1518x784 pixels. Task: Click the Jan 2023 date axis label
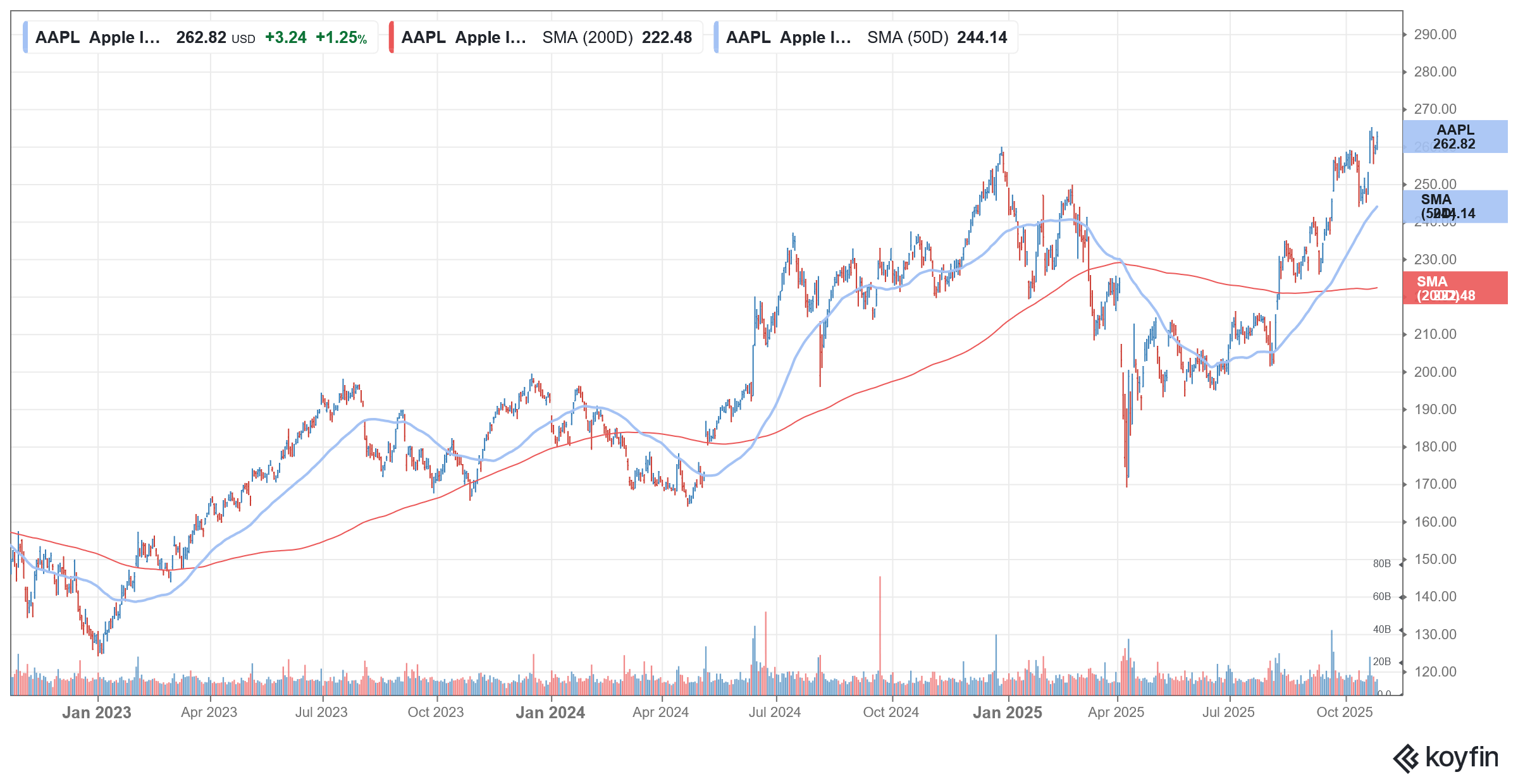[x=97, y=713]
